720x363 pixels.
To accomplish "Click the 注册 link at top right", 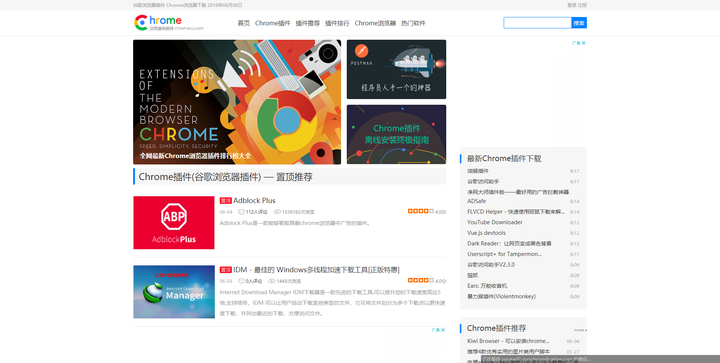I will (x=582, y=5).
